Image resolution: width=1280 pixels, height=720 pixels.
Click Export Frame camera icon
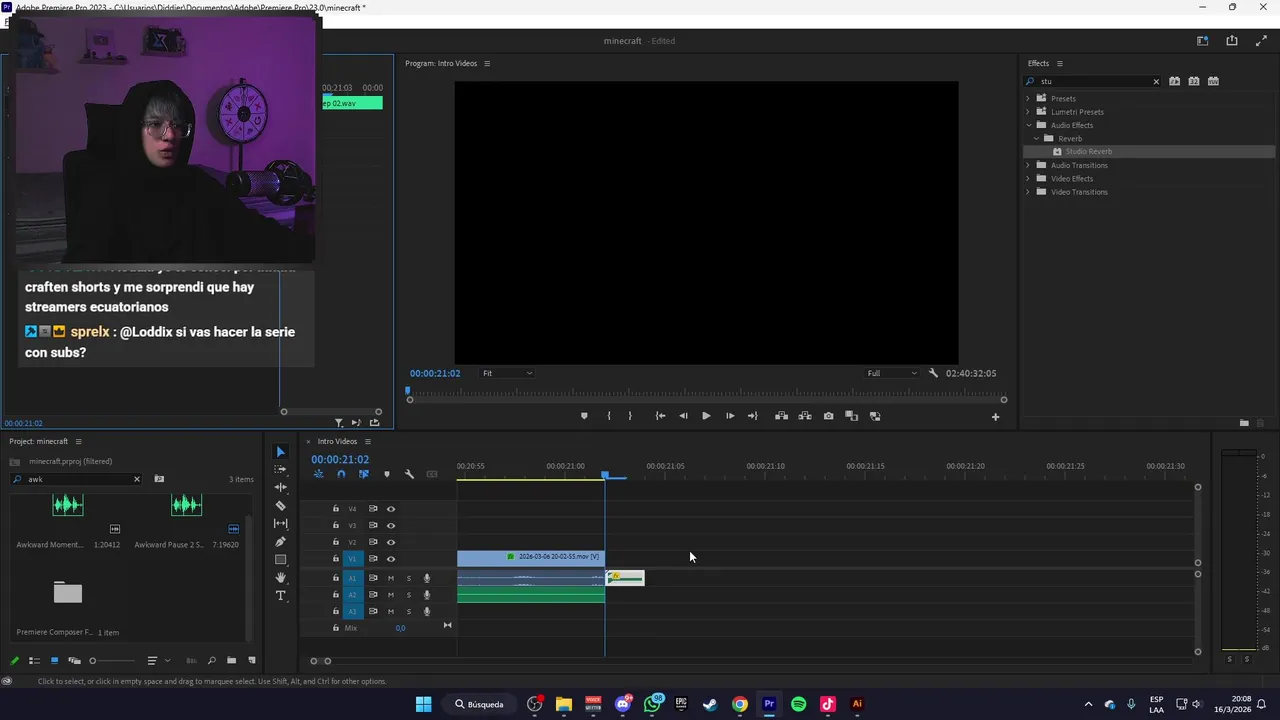pyautogui.click(x=828, y=416)
